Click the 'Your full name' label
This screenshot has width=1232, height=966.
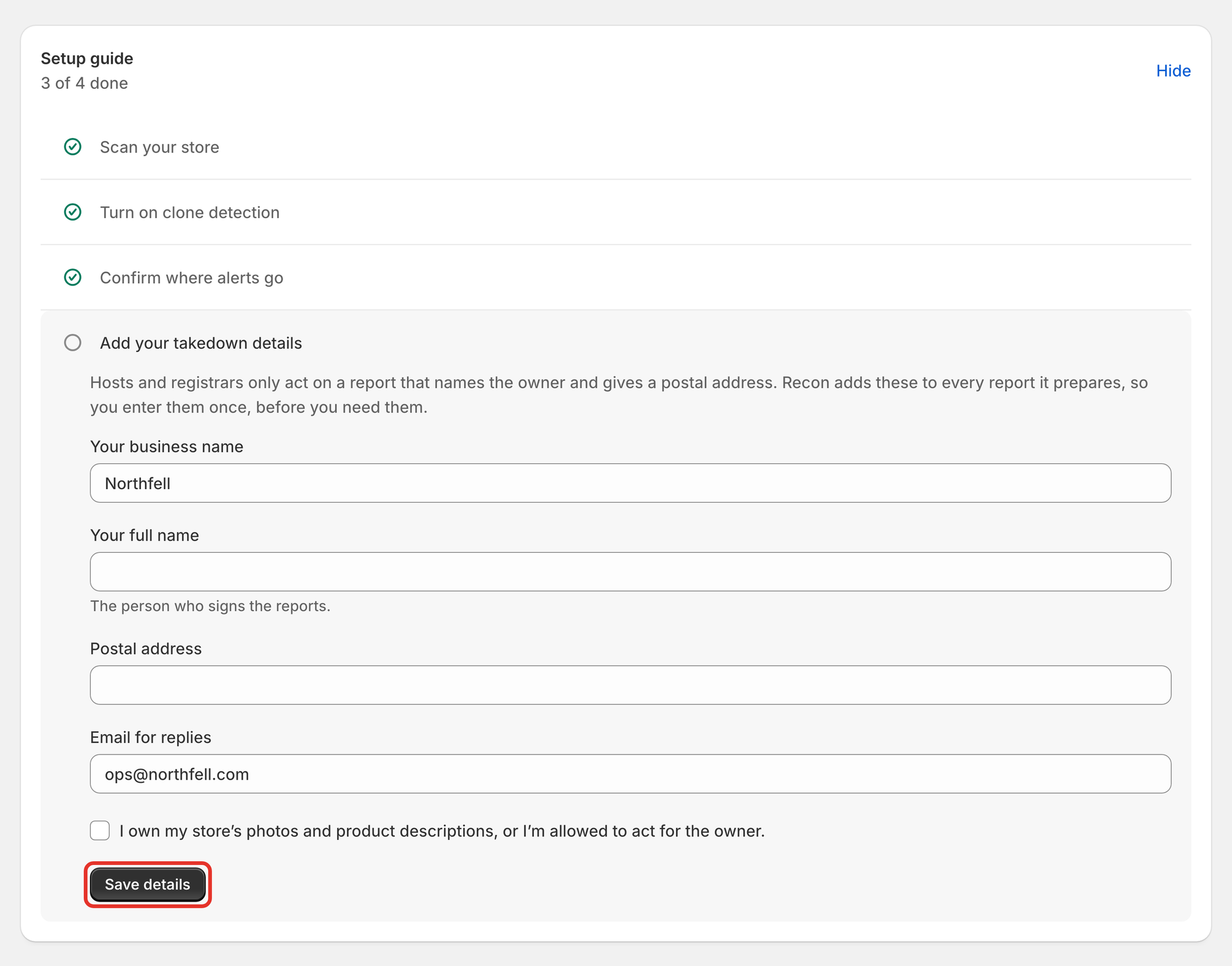pyautogui.click(x=145, y=536)
